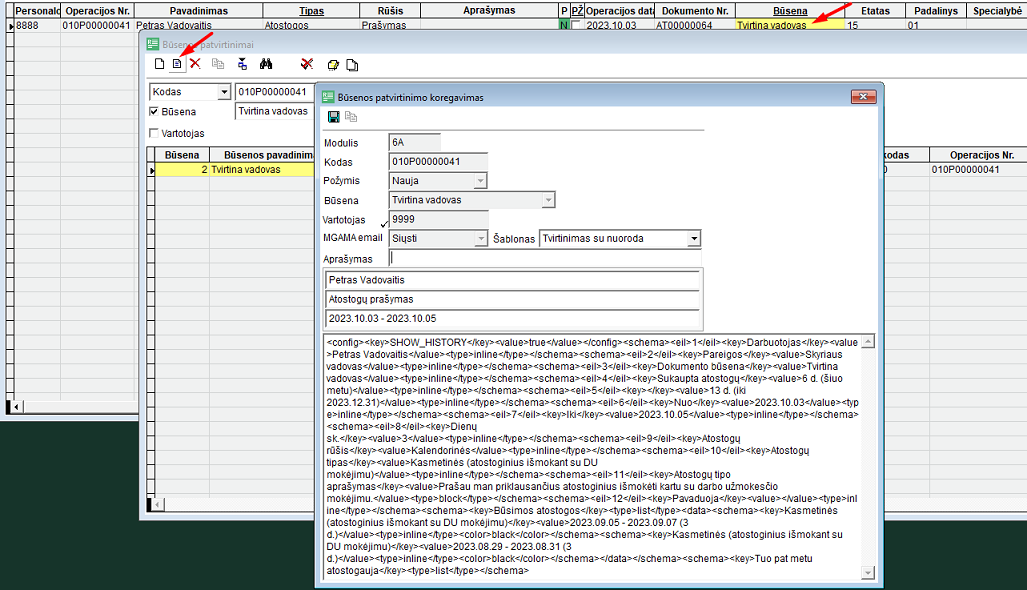Click the yellow cube icon in toolbar
This screenshot has height=590, width=1027.
[x=333, y=64]
